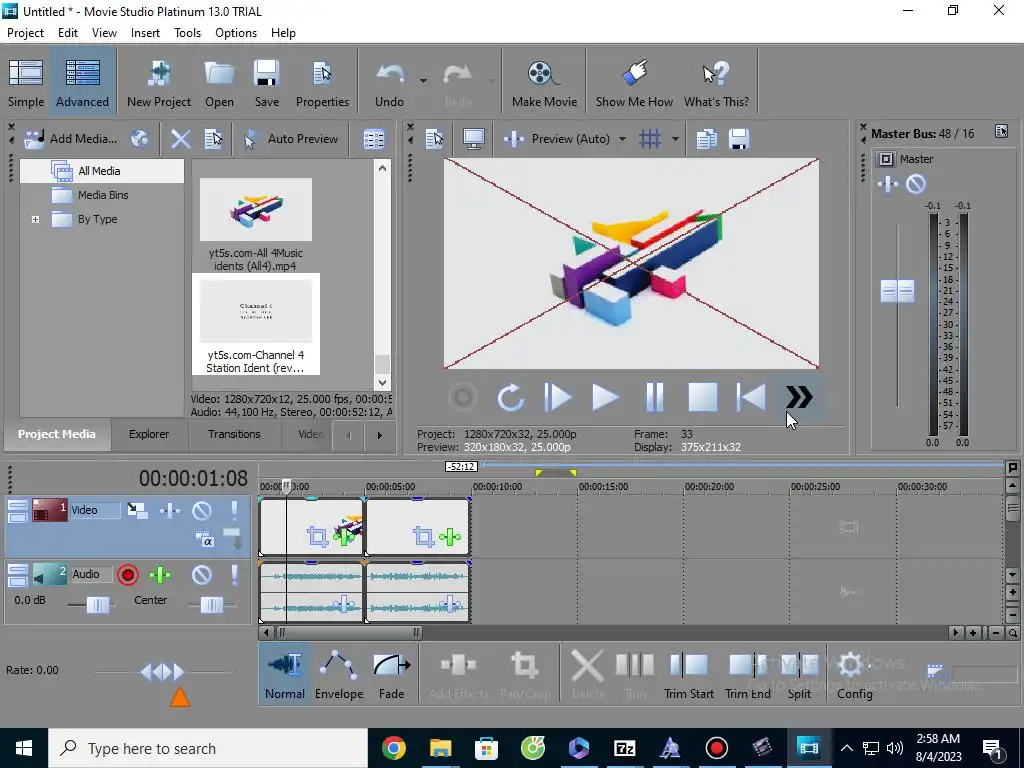Open video preview Project Properties icon
This screenshot has width=1024, height=768.
[x=434, y=138]
